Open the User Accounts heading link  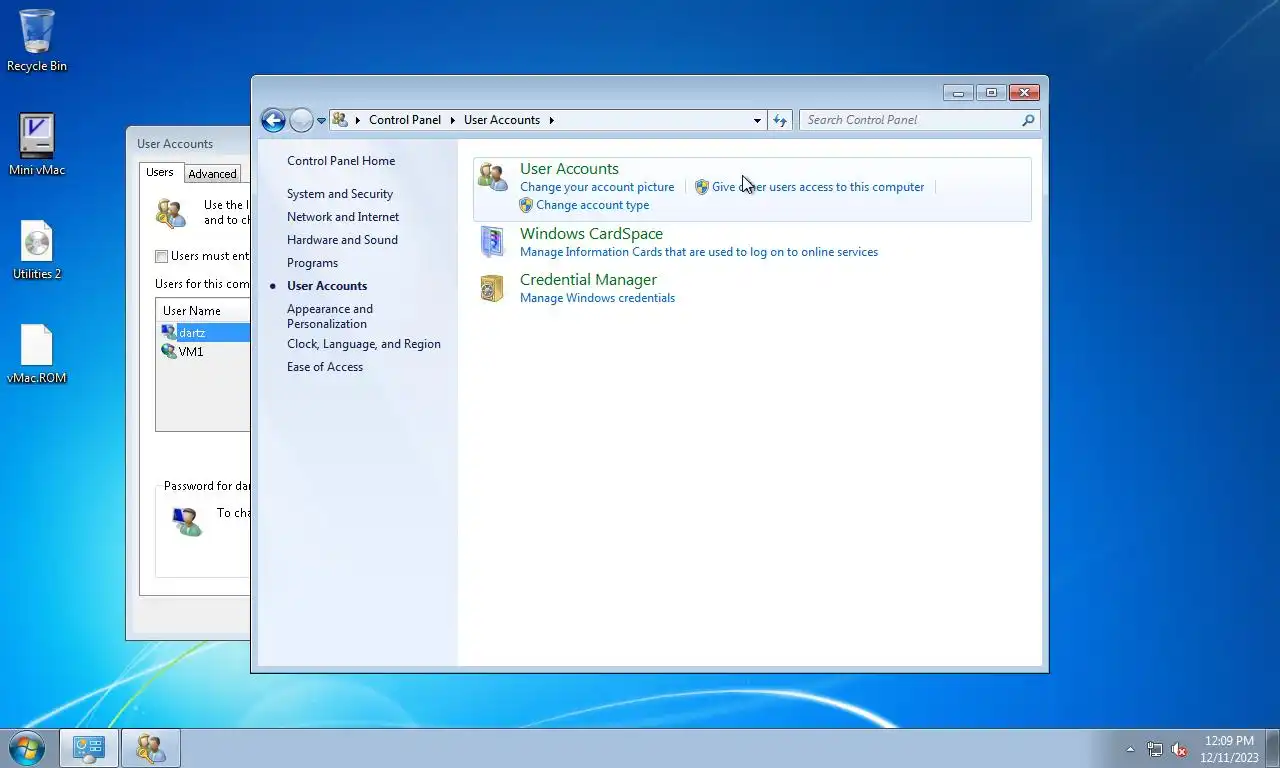[x=569, y=169]
